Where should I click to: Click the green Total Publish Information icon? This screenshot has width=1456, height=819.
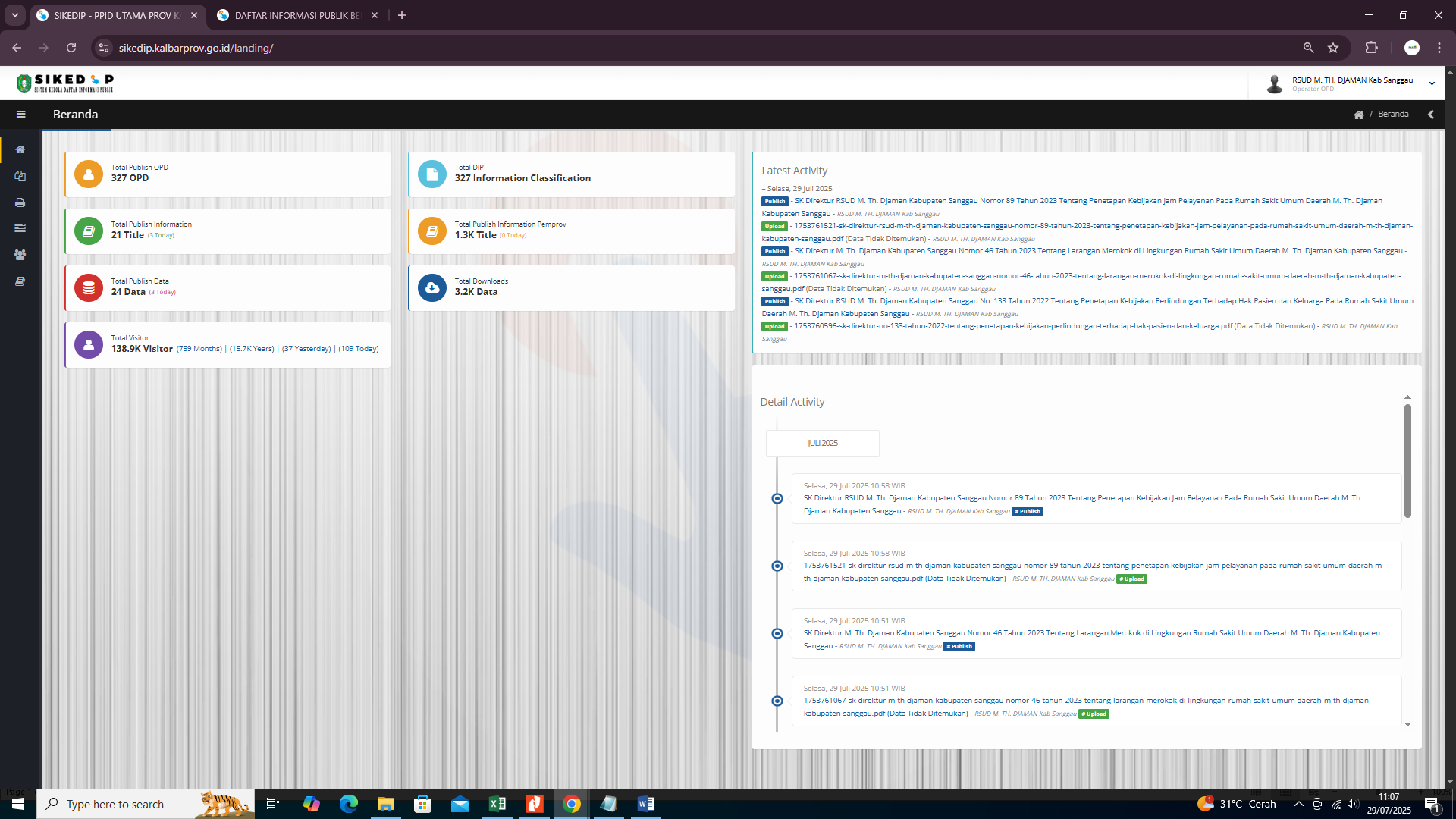89,231
